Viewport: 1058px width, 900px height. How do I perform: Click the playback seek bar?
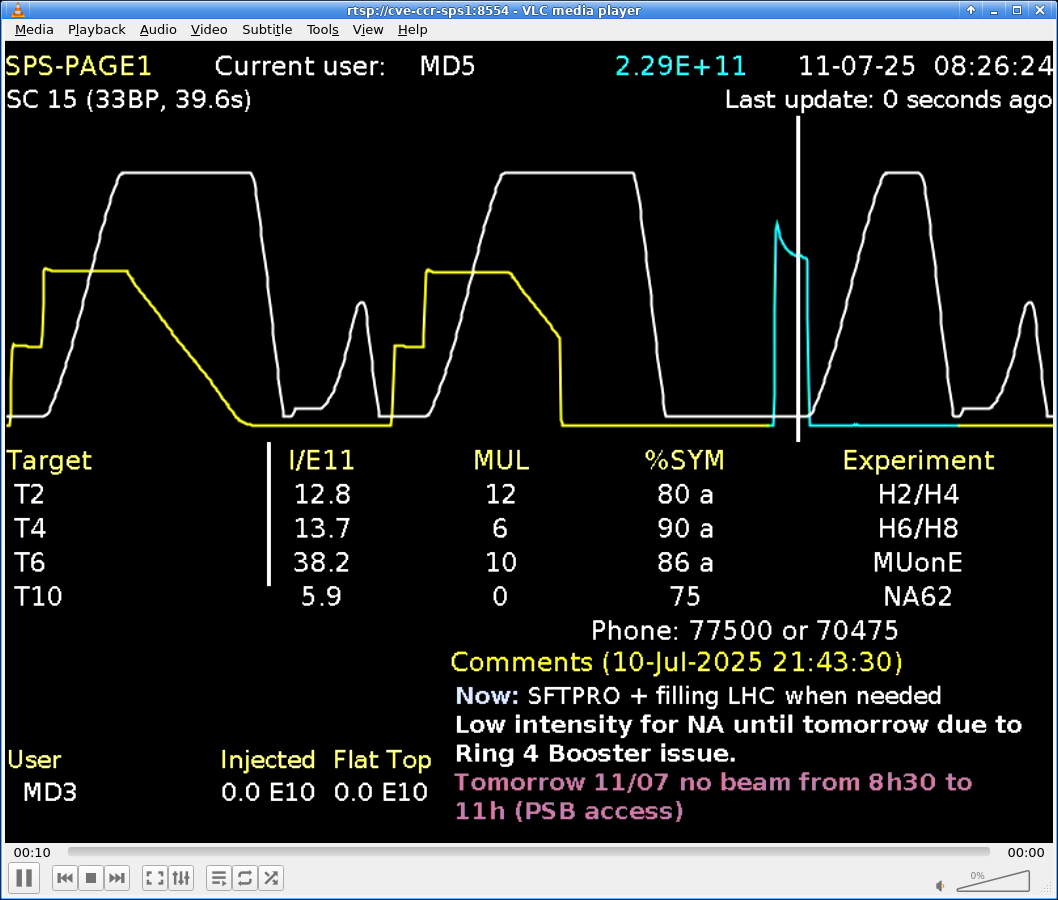coord(530,852)
